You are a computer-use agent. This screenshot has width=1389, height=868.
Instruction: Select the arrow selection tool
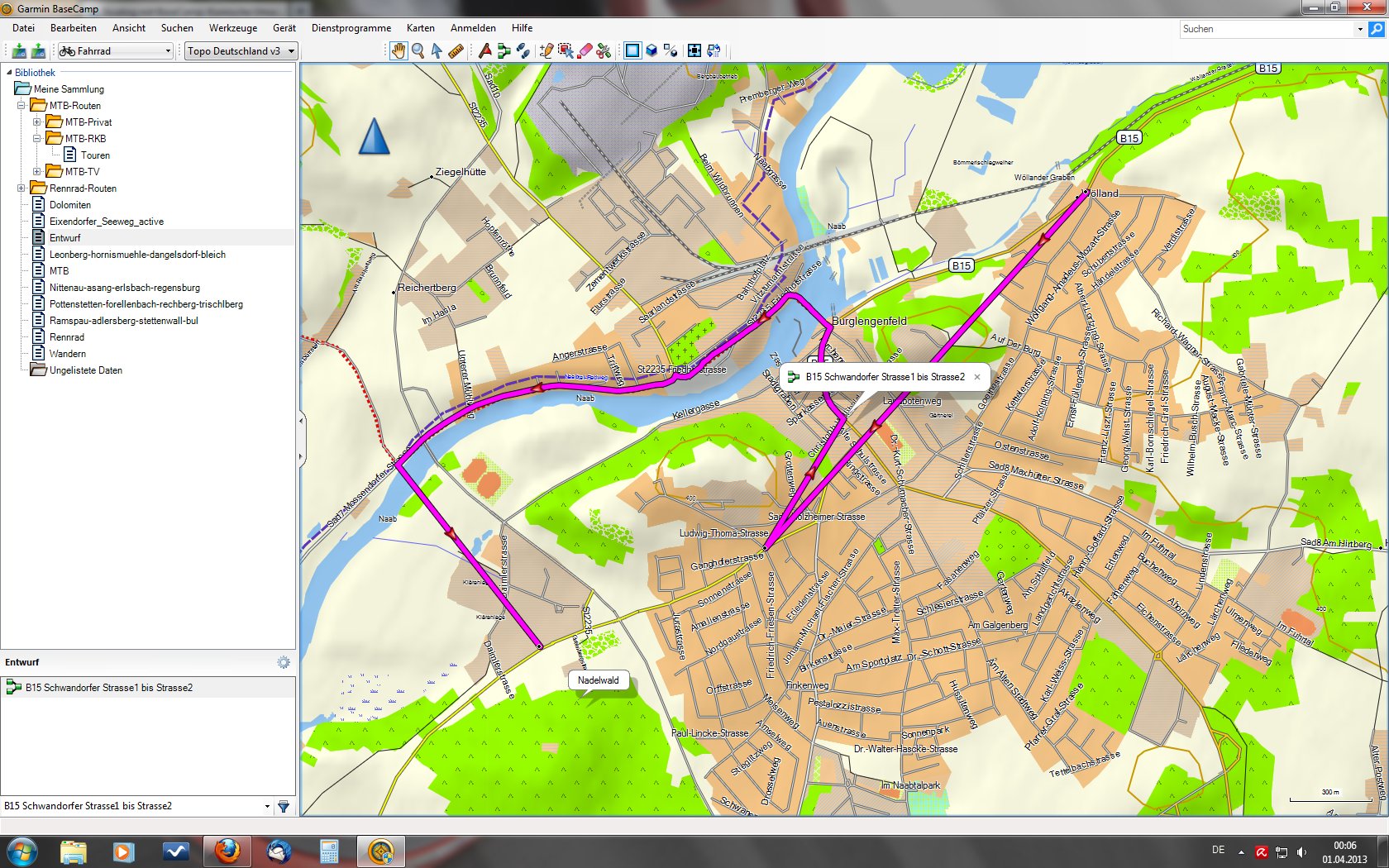coord(437,51)
